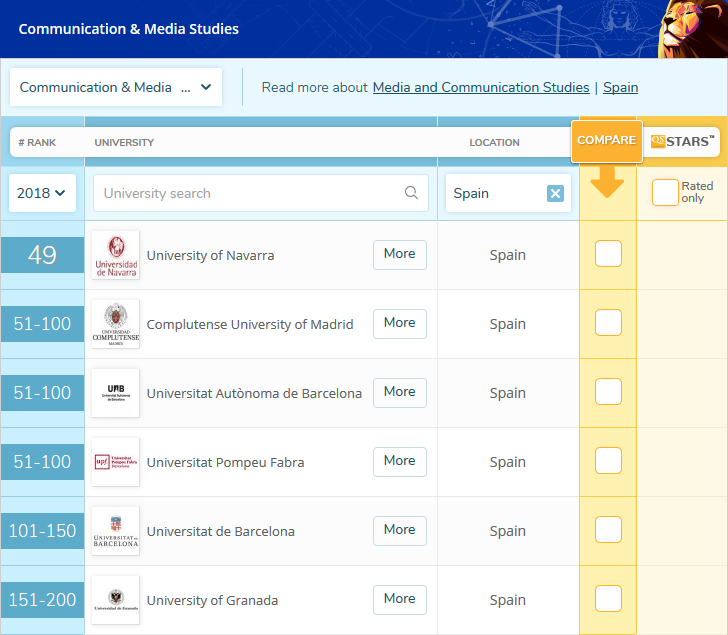
Task: Check compare box for Universitat de Barcelona
Action: 608,530
